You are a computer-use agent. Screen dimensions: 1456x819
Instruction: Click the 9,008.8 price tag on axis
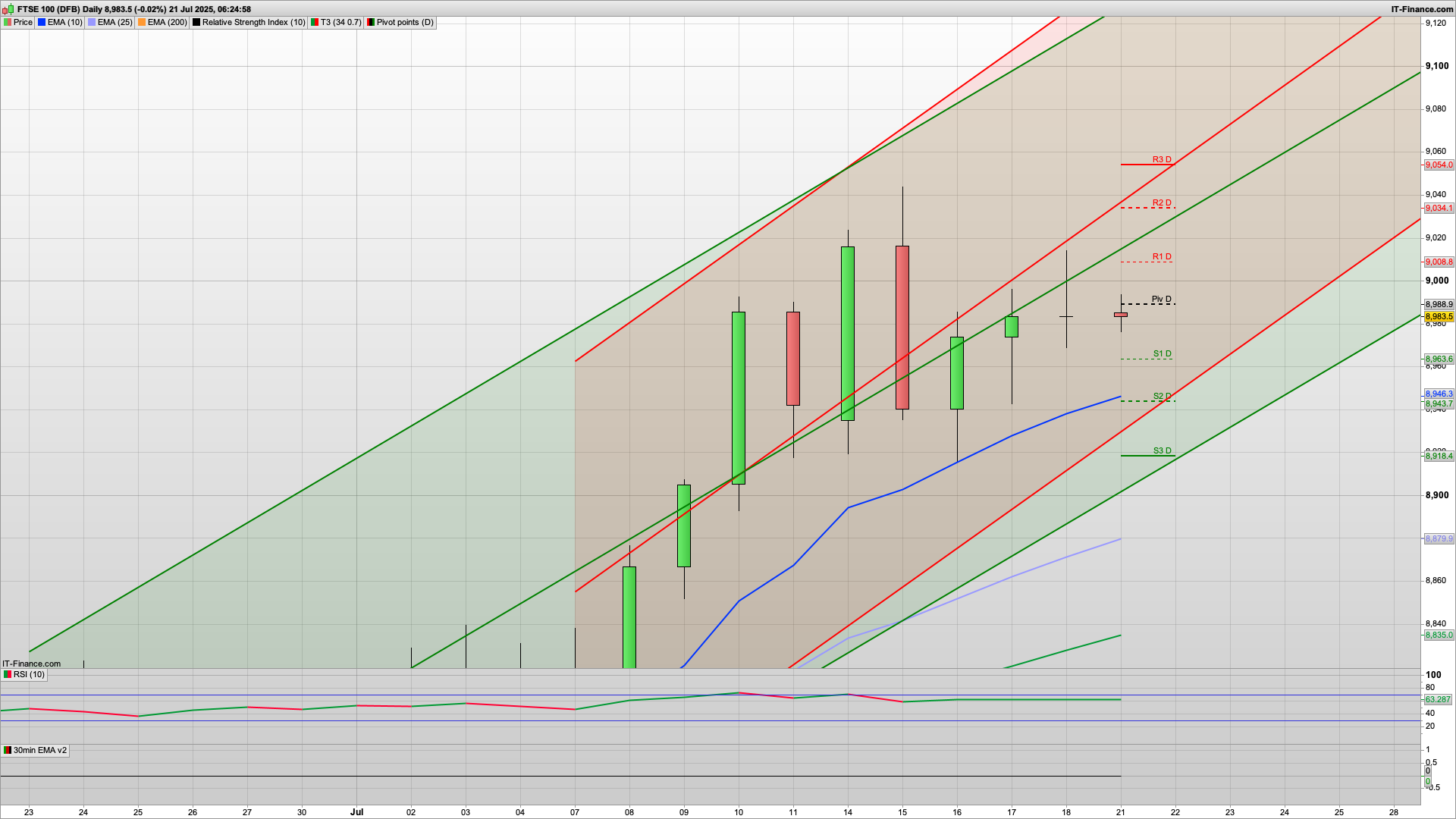(x=1439, y=262)
